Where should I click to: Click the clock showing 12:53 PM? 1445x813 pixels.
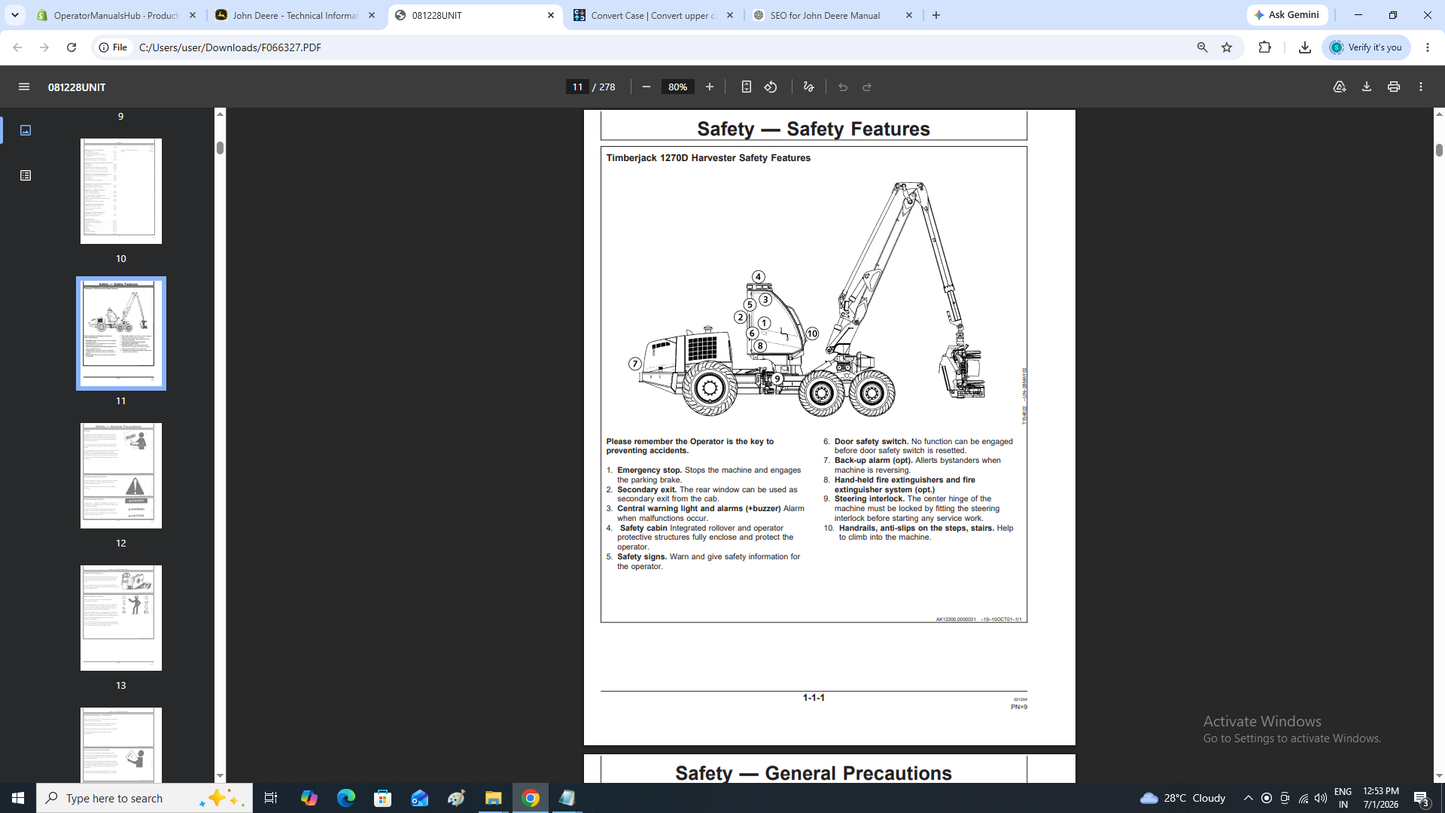1381,798
